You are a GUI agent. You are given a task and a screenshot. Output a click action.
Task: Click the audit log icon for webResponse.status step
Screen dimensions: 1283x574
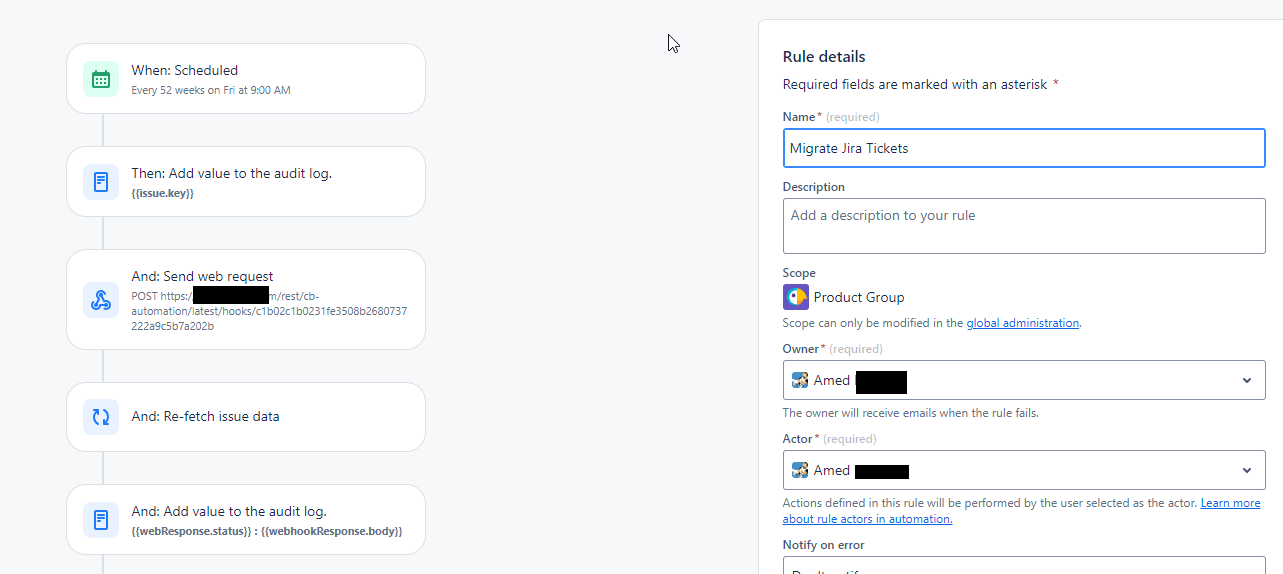[101, 520]
